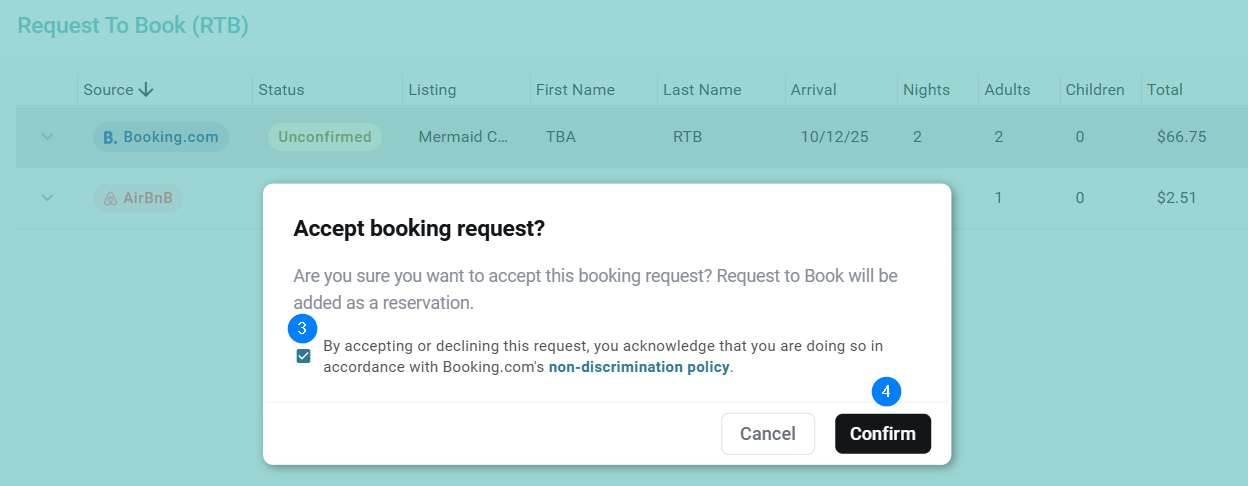The width and height of the screenshot is (1248, 486).
Task: Click the Total column header
Action: click(x=1164, y=90)
